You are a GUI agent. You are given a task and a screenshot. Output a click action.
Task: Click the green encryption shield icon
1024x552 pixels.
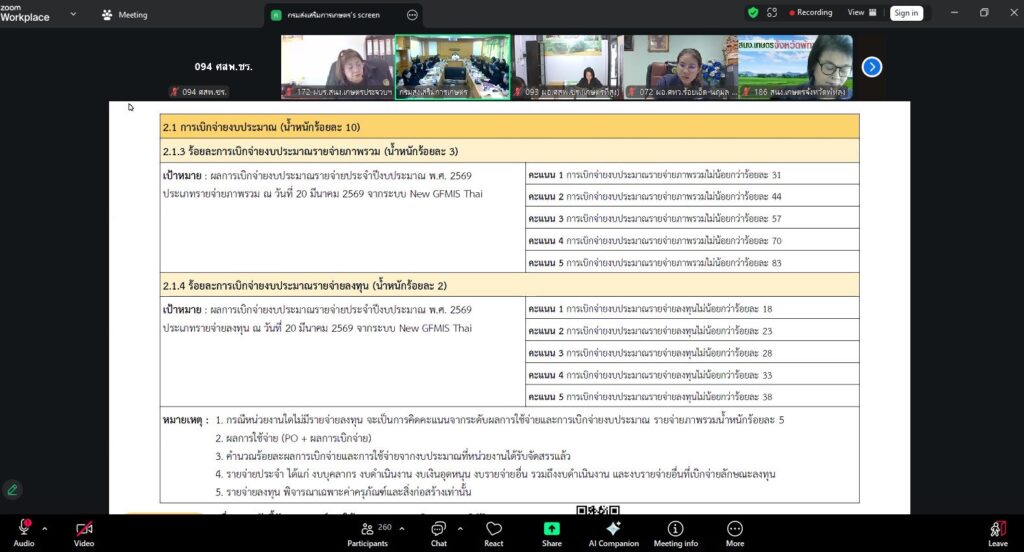[753, 13]
